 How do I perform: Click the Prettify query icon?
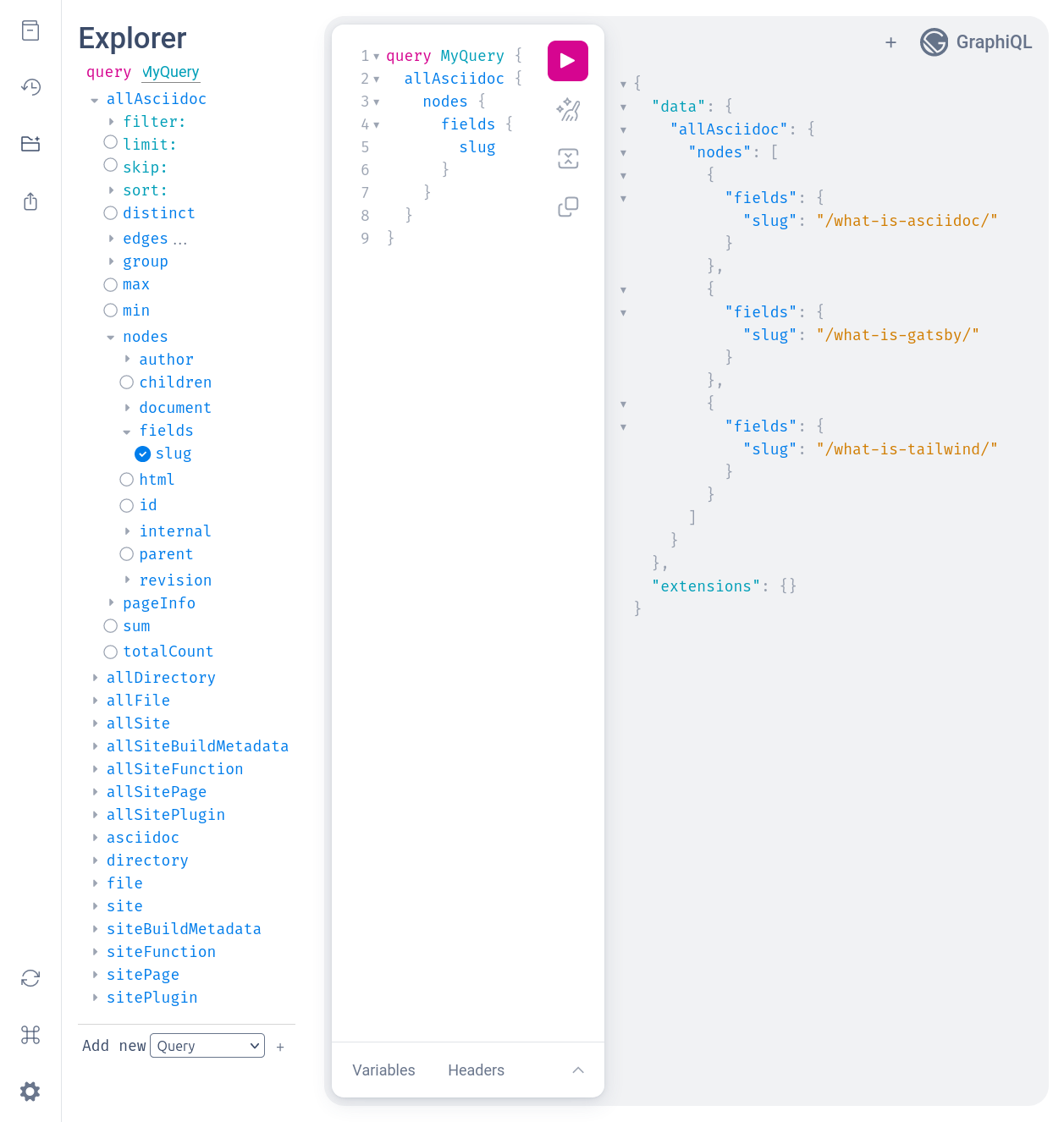[x=567, y=110]
